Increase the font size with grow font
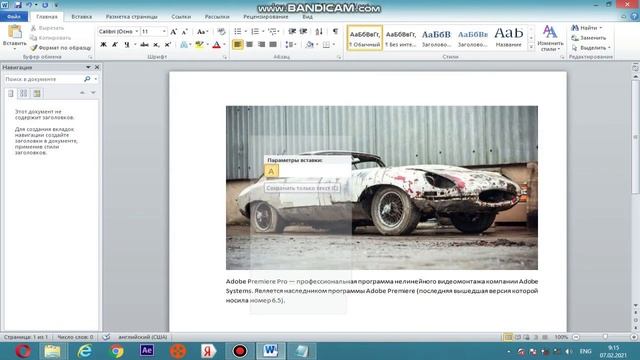This screenshot has width=640, height=360. point(173,31)
